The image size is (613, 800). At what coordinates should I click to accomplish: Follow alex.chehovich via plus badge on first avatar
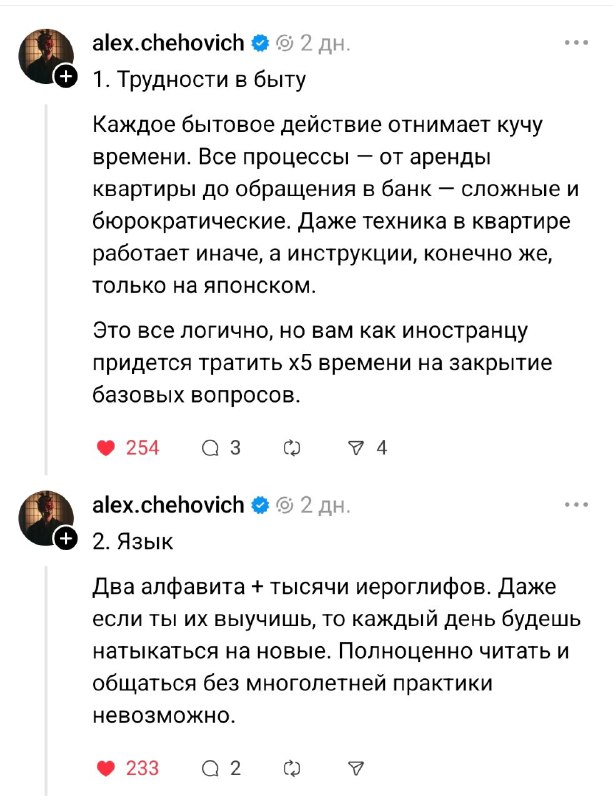click(x=65, y=77)
